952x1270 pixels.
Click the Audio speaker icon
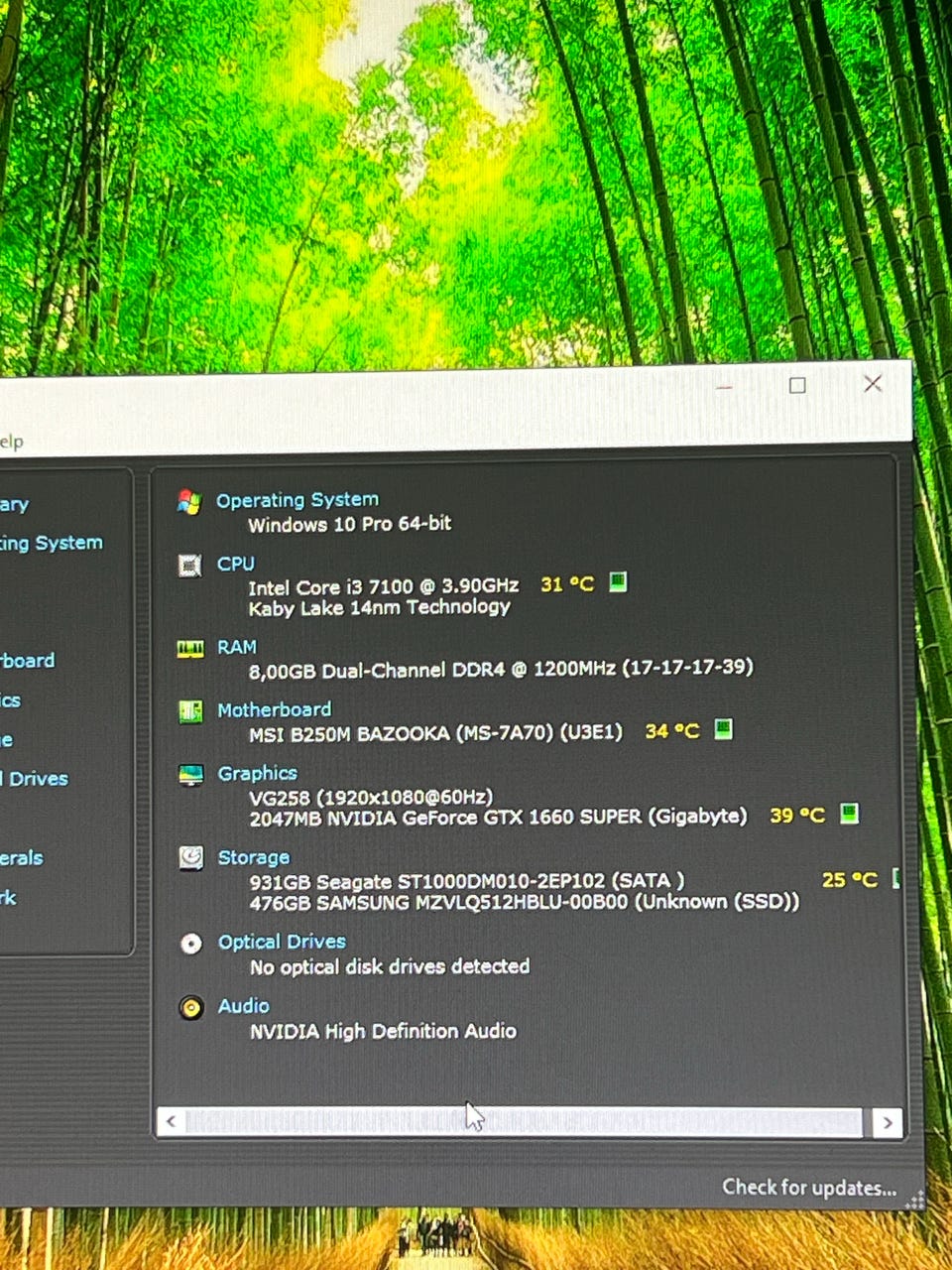click(x=190, y=1008)
